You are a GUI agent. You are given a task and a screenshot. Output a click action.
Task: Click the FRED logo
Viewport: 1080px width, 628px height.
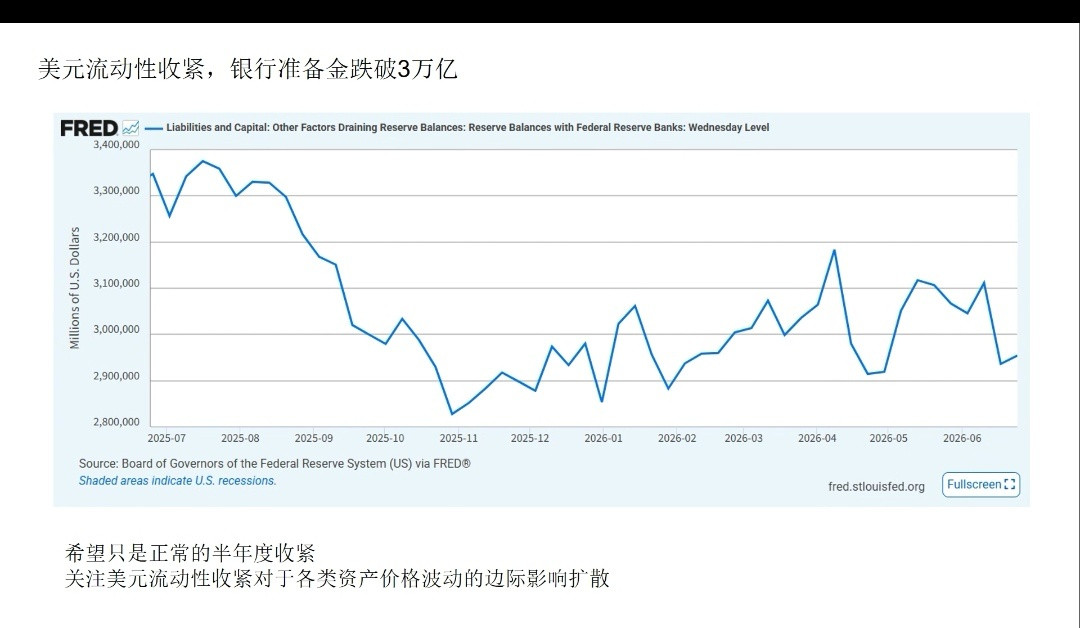tap(89, 128)
